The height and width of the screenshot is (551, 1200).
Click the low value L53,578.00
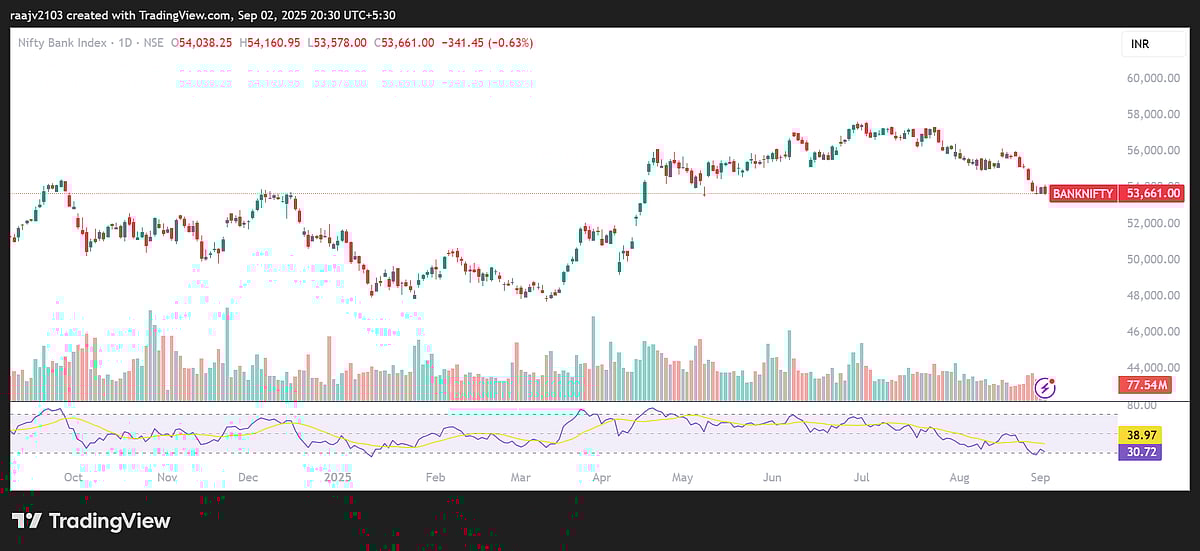pyautogui.click(x=337, y=43)
